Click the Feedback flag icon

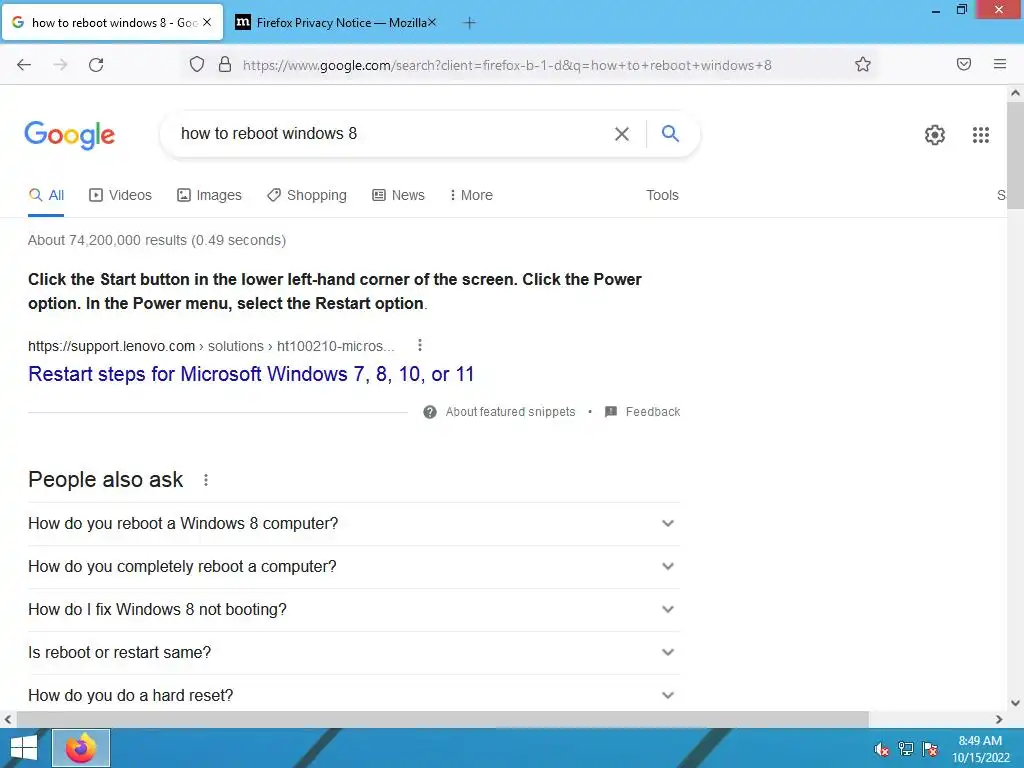(x=611, y=412)
